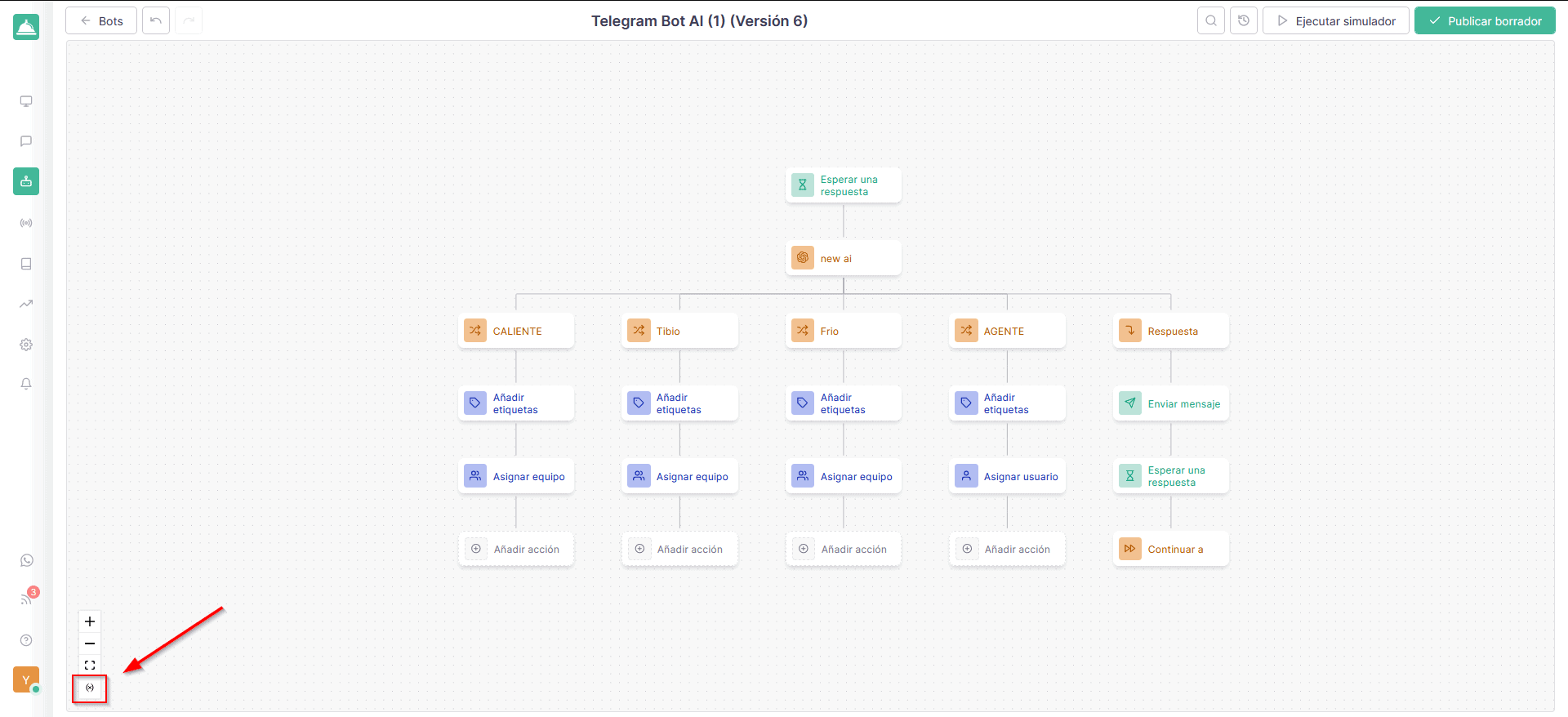Open WhatsApp icon in sidebar
The width and height of the screenshot is (1568, 717).
click(x=26, y=560)
